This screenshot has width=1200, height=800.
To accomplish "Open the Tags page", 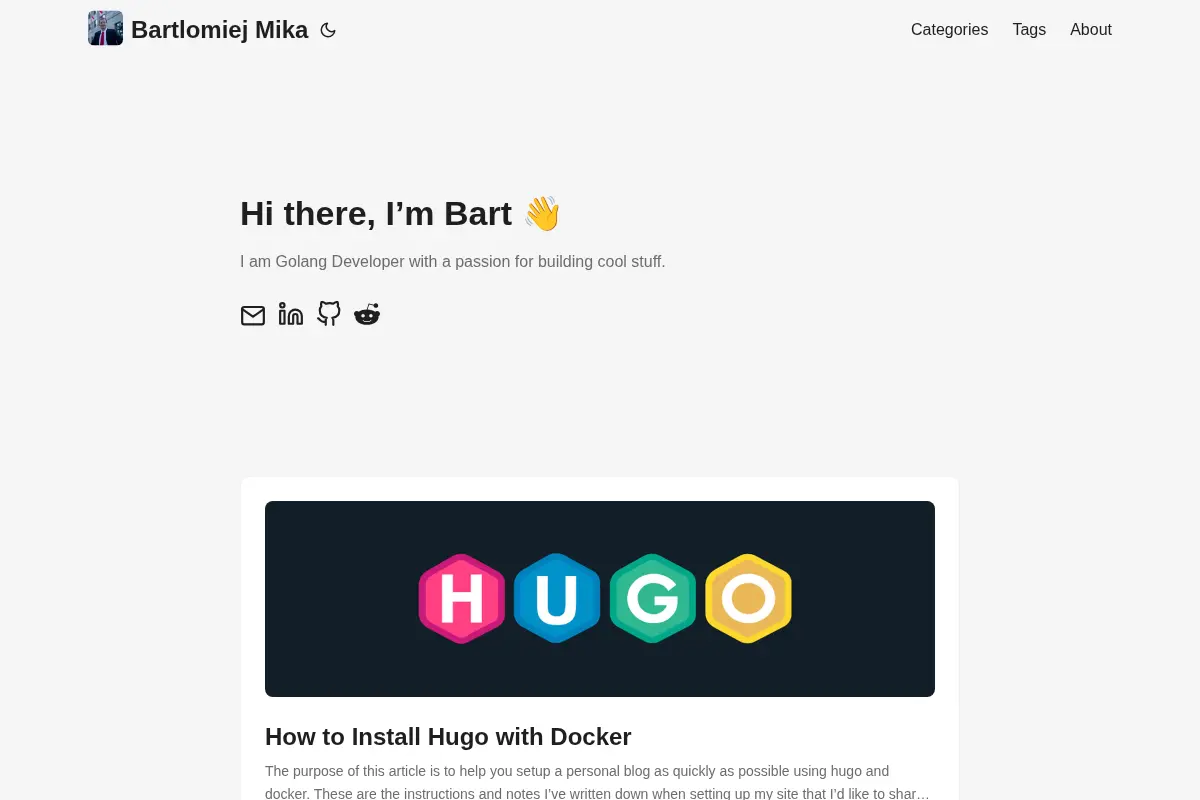I will point(1029,30).
